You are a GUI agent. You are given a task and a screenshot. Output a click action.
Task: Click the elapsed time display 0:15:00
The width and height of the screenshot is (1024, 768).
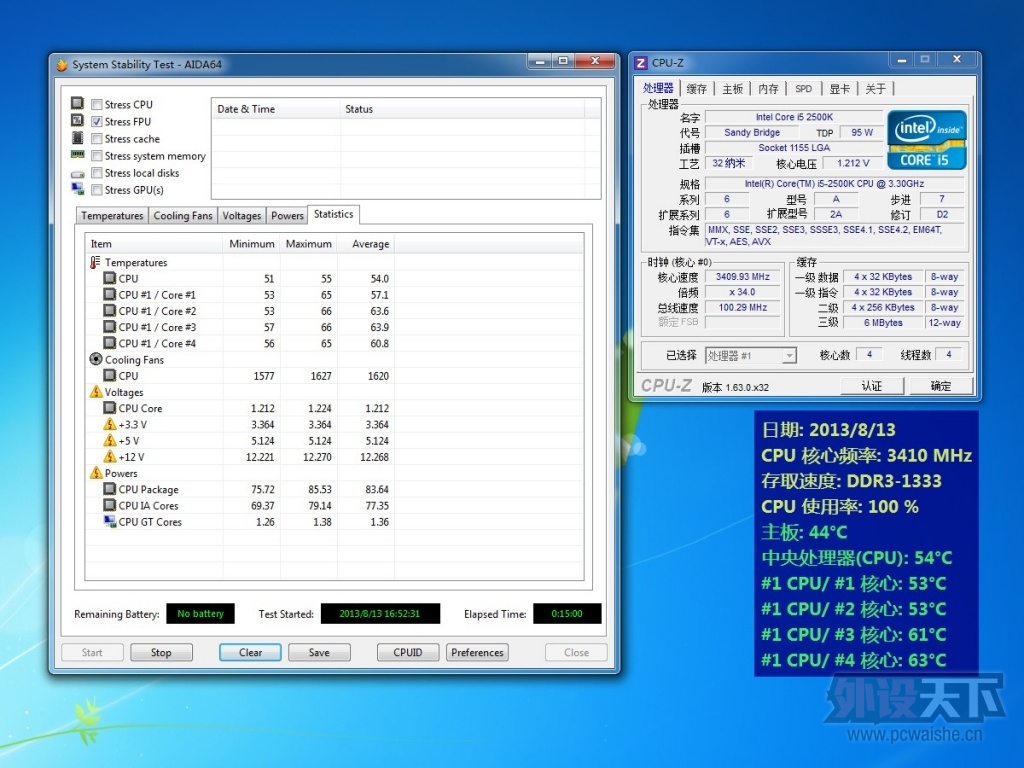[567, 614]
